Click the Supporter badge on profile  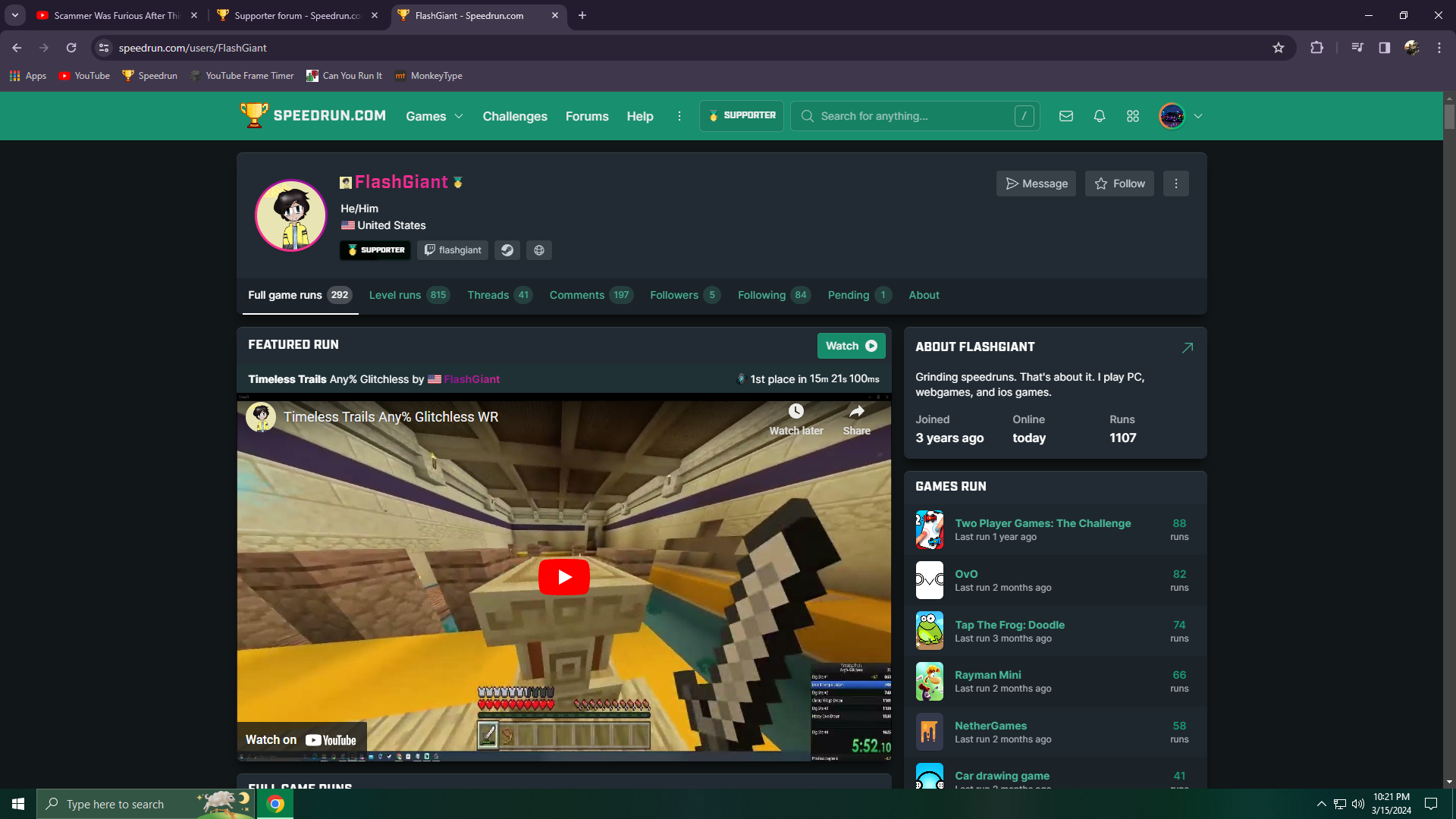coord(375,250)
